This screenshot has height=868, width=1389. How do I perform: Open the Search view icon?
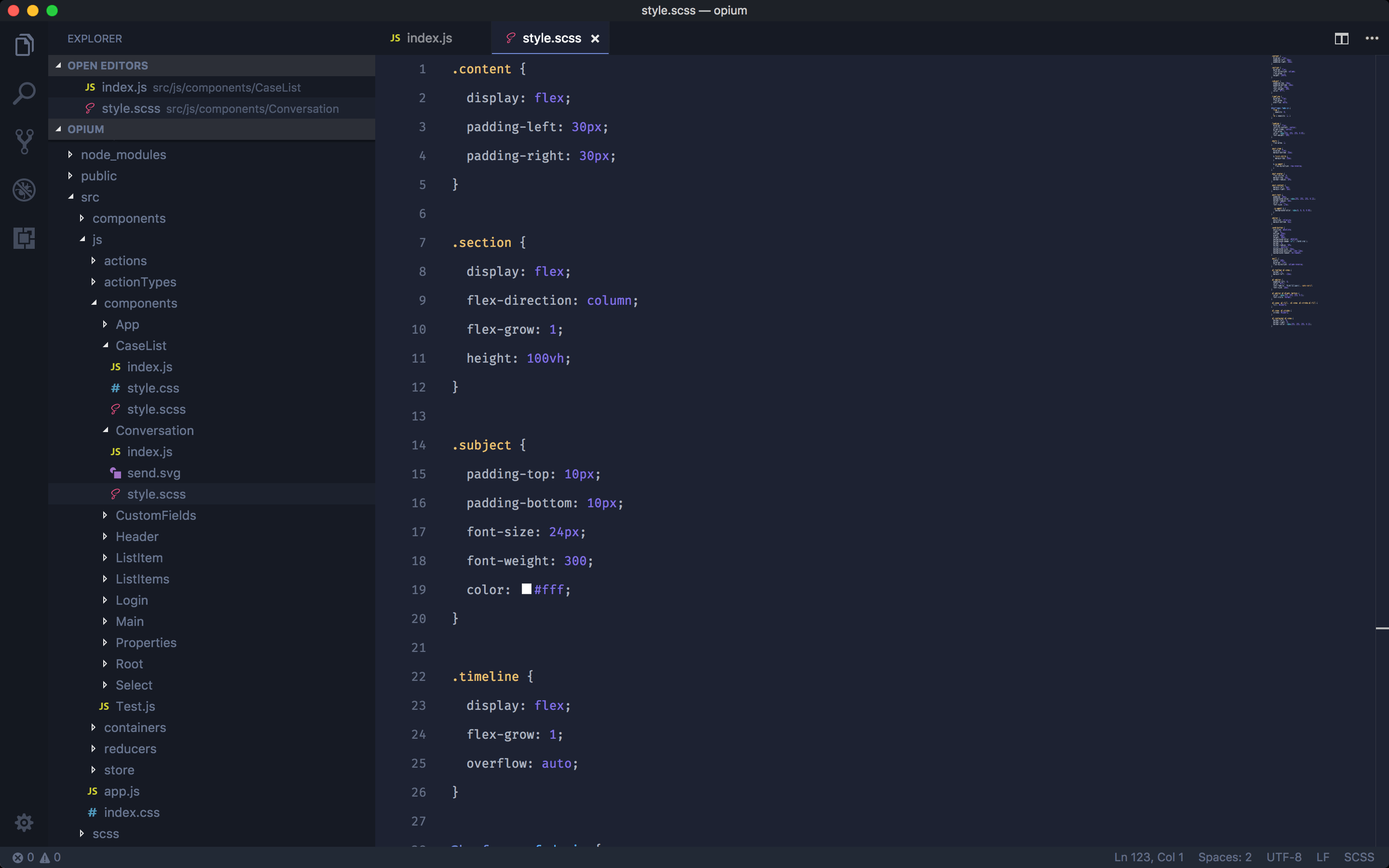(x=24, y=93)
